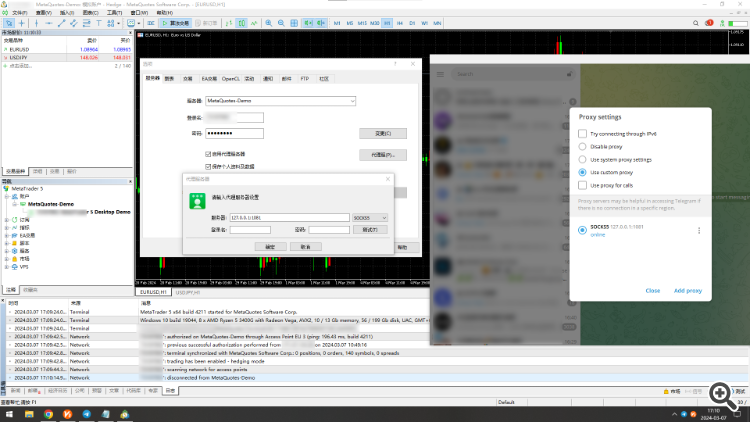Click the zoom in magnifier icon
Image resolution: width=750 pixels, height=422 pixels.
269,23
